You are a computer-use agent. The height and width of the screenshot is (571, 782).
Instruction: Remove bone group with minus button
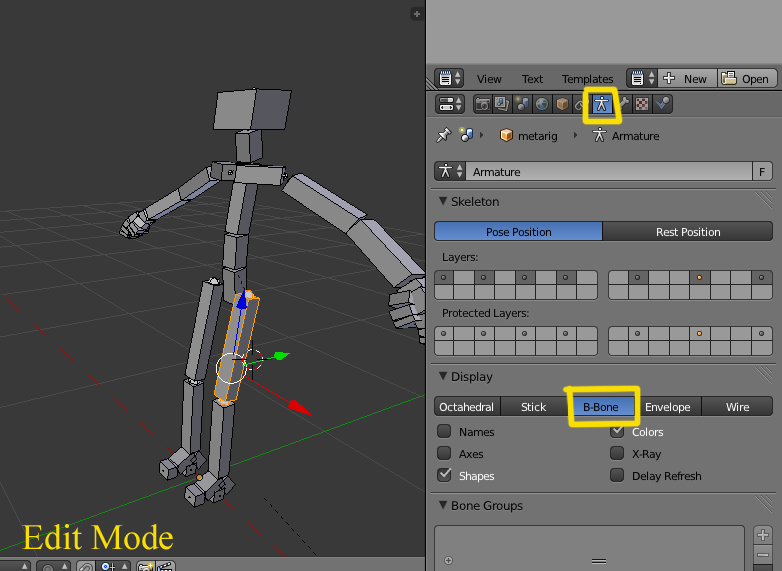(763, 555)
